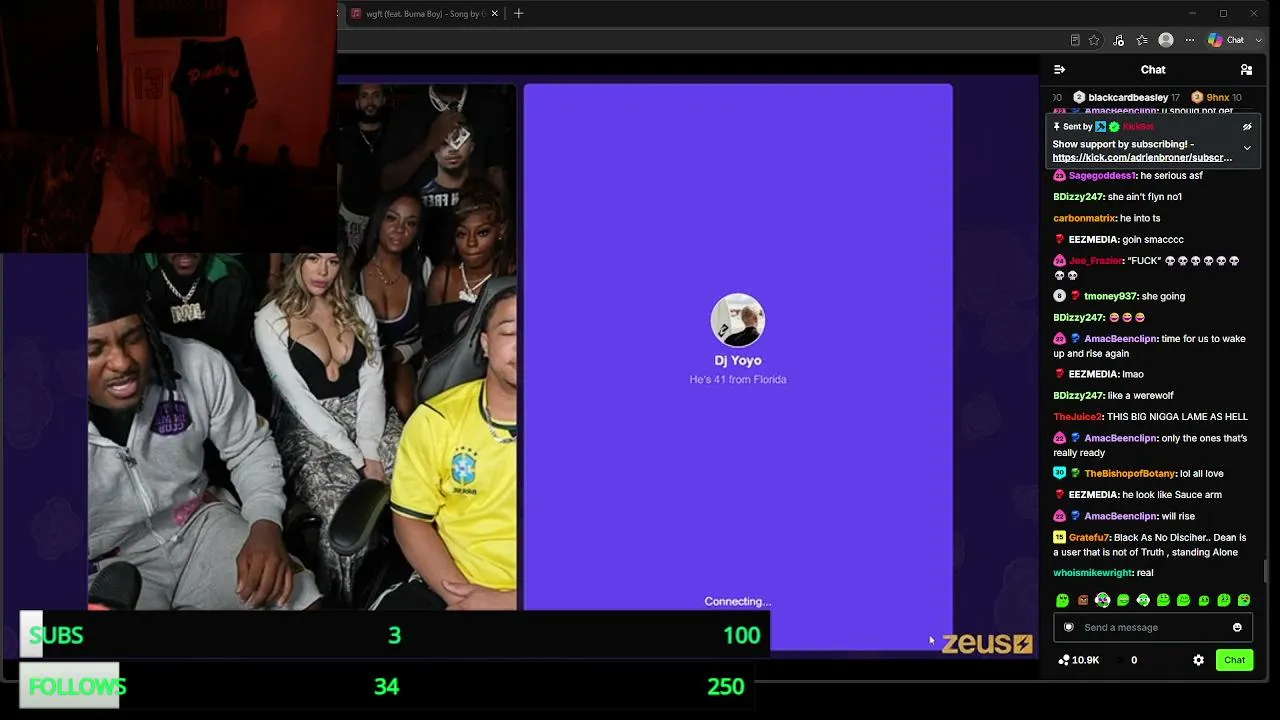Viewport: 1280px width, 720px height.
Task: Click the Dj Yoyo name label
Action: point(738,361)
